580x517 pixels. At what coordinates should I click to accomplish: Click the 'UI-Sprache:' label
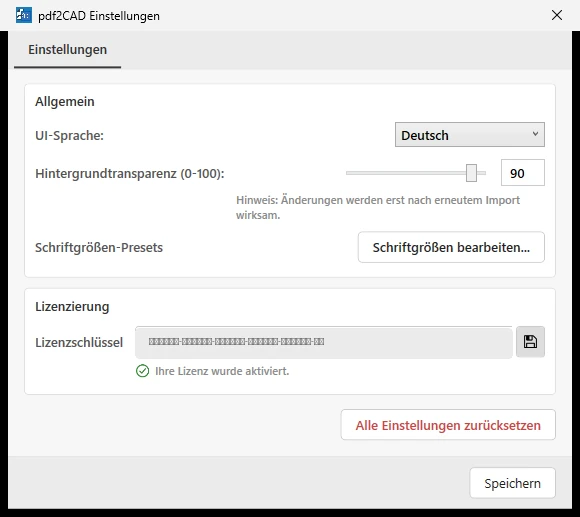point(70,136)
